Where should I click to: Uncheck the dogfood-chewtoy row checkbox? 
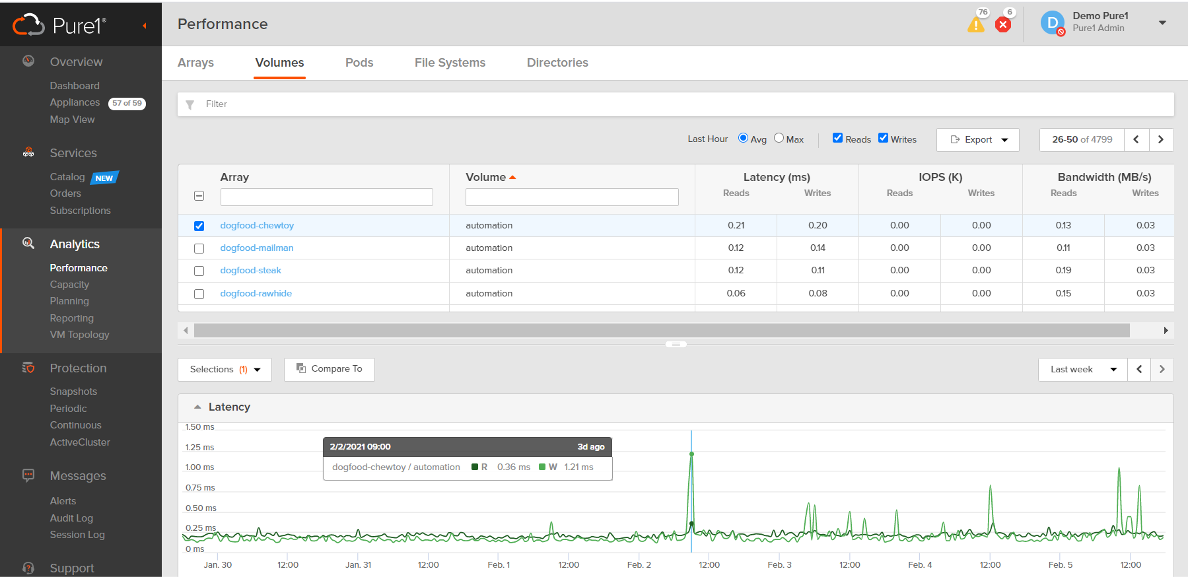(199, 226)
